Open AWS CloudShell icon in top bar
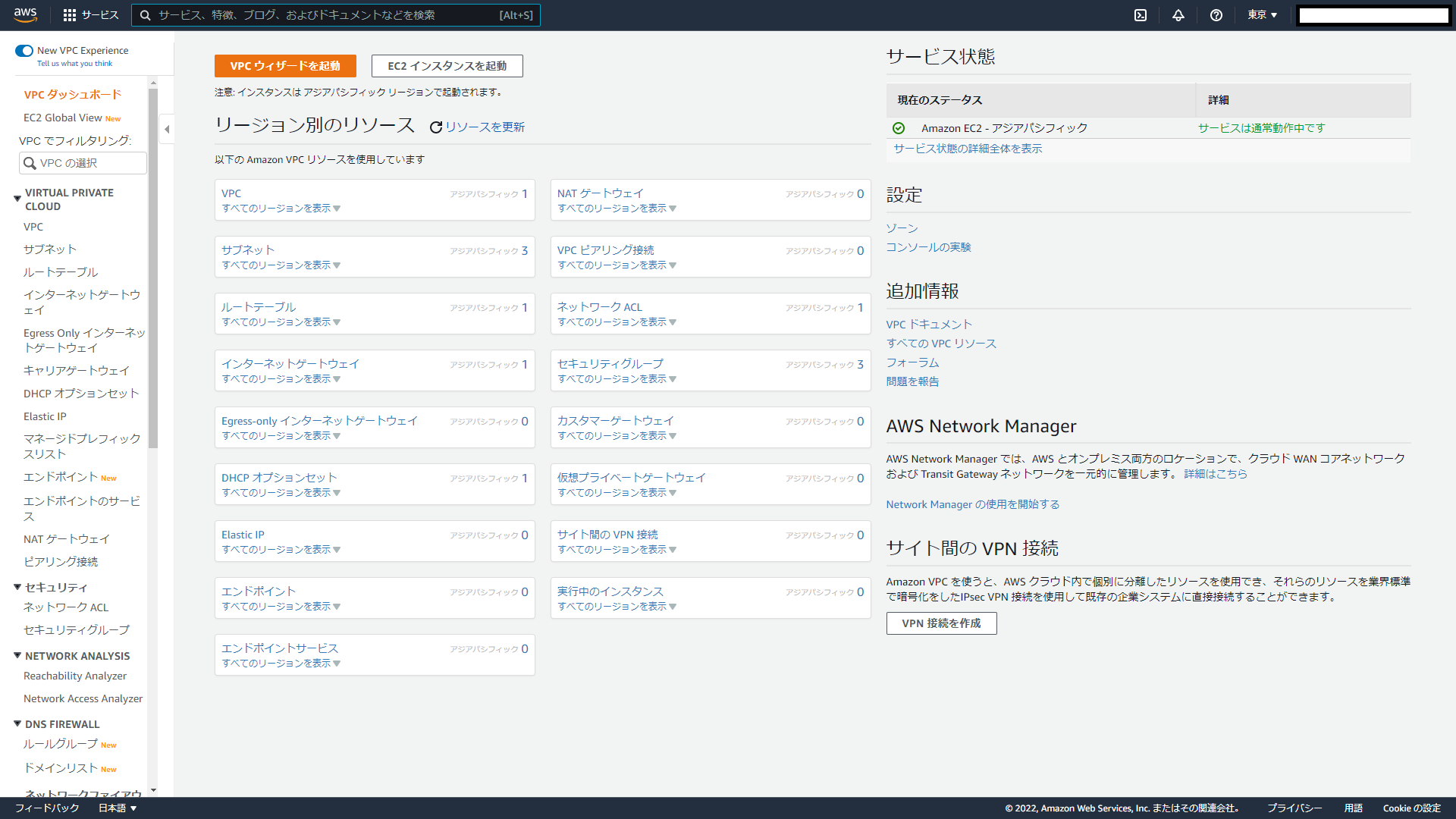This screenshot has width=1456, height=819. coord(1140,15)
